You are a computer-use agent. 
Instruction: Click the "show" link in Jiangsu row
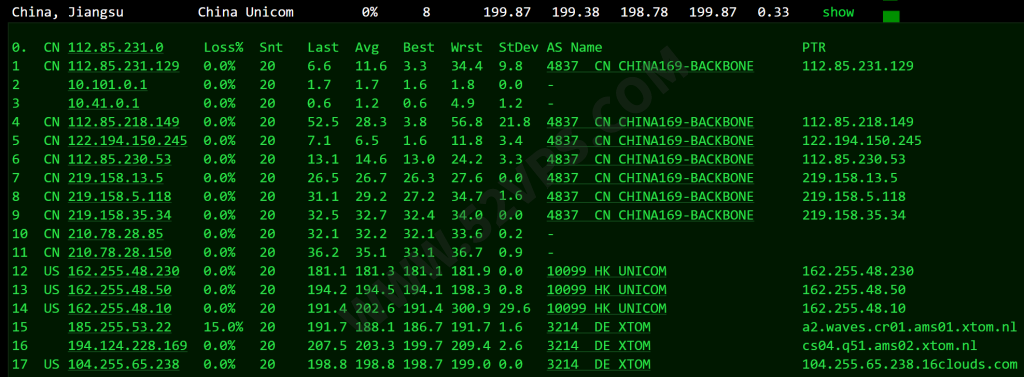click(838, 12)
